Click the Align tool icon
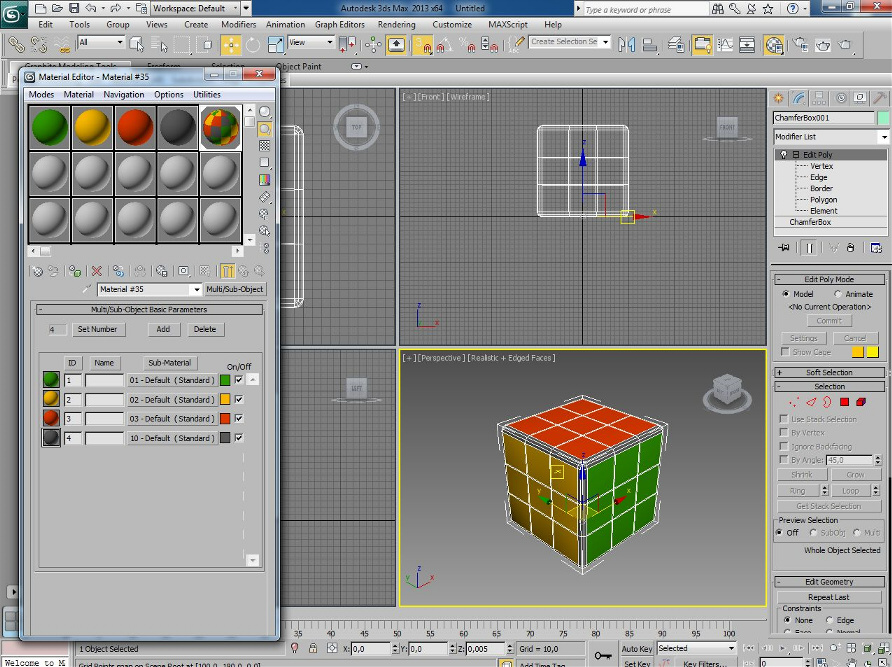The image size is (892, 667). click(650, 44)
